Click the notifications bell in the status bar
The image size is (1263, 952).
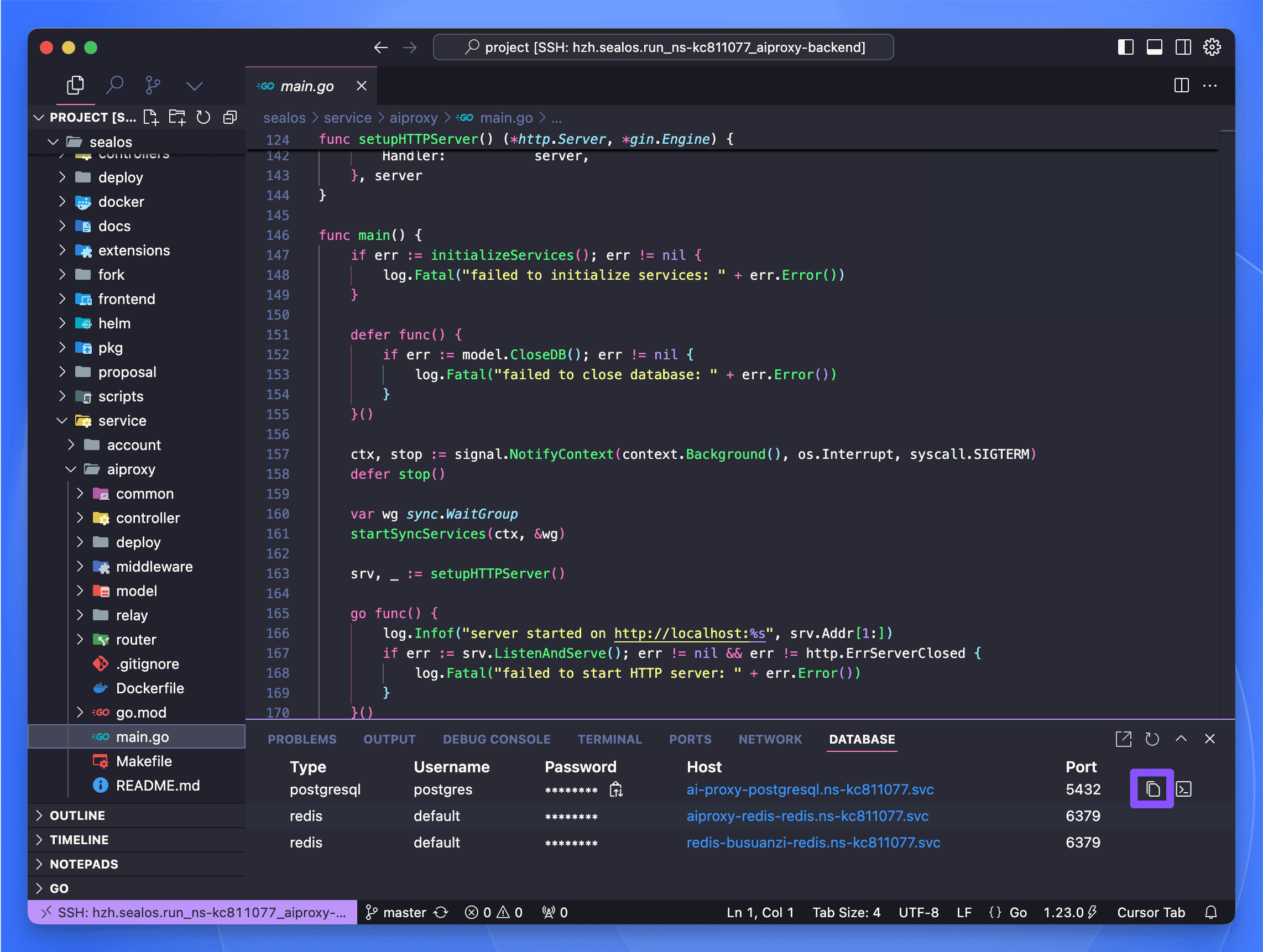(1211, 912)
